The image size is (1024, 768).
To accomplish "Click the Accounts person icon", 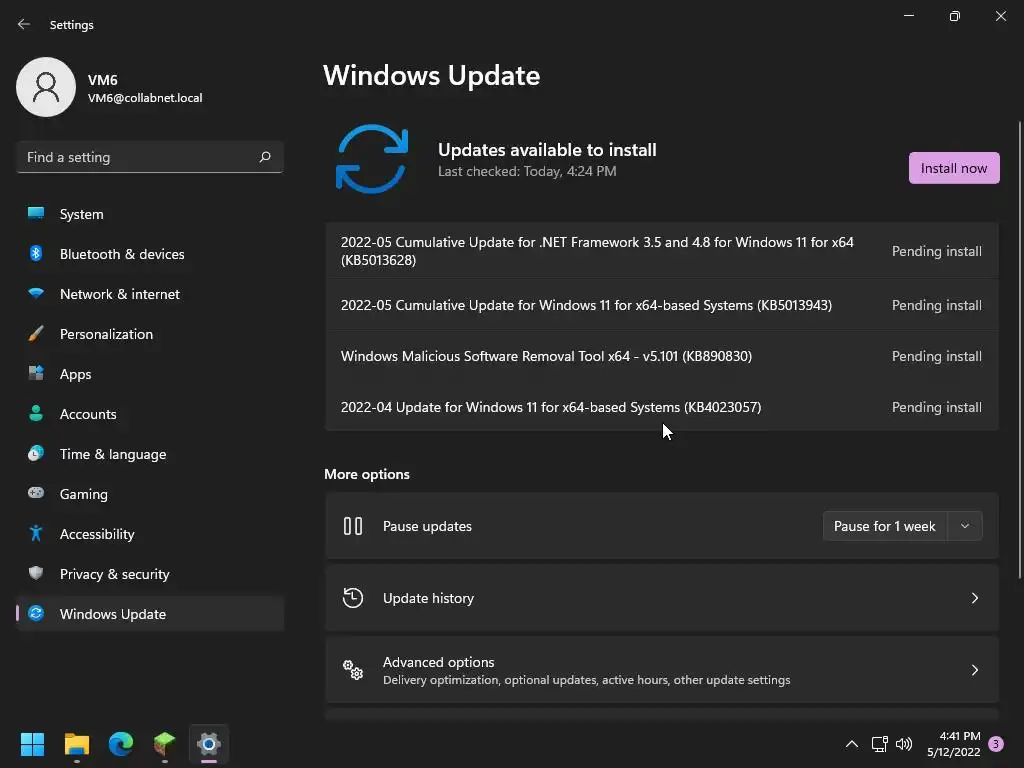I will pyautogui.click(x=36, y=413).
